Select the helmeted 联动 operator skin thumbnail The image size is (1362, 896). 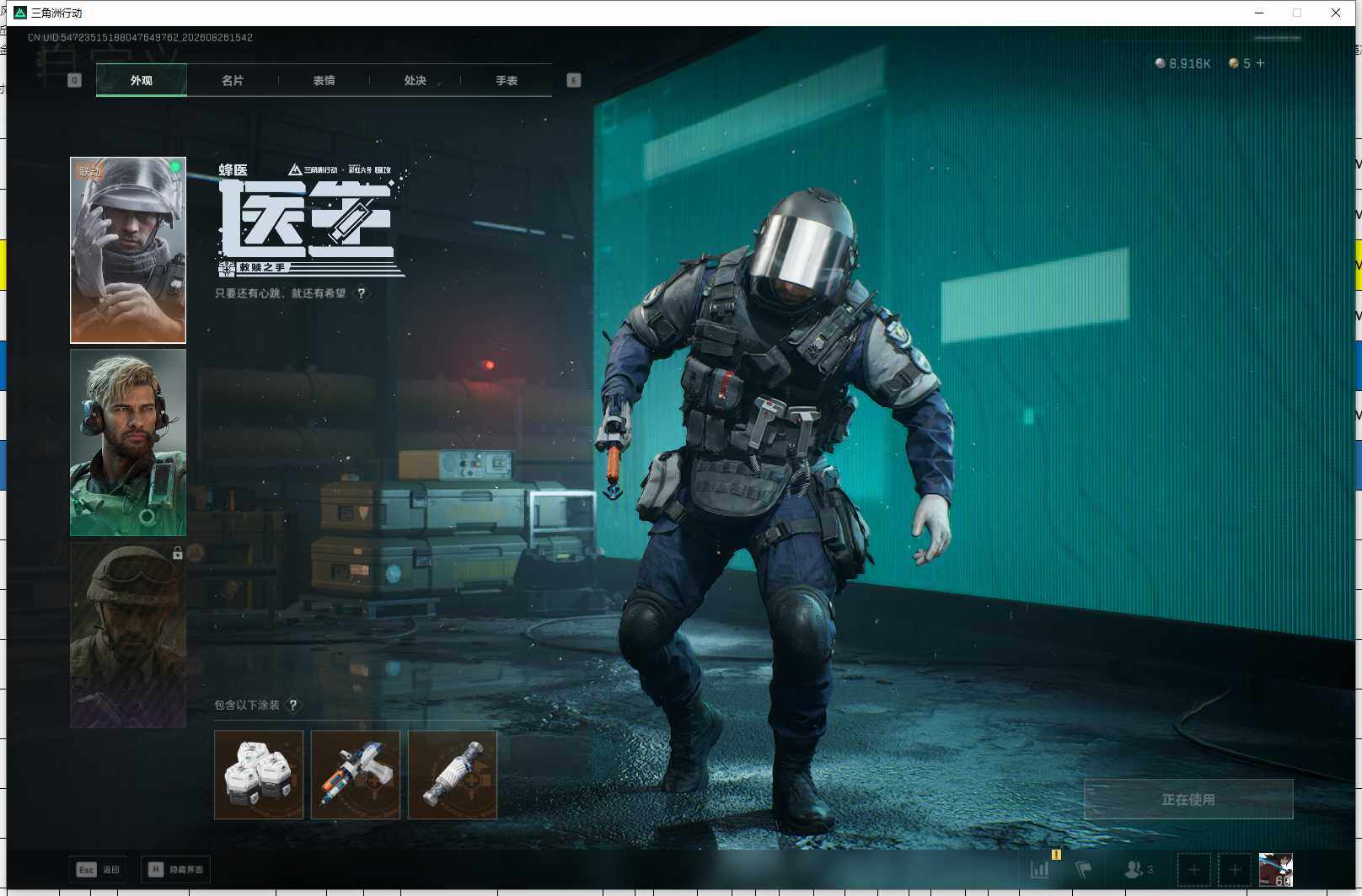click(x=128, y=250)
